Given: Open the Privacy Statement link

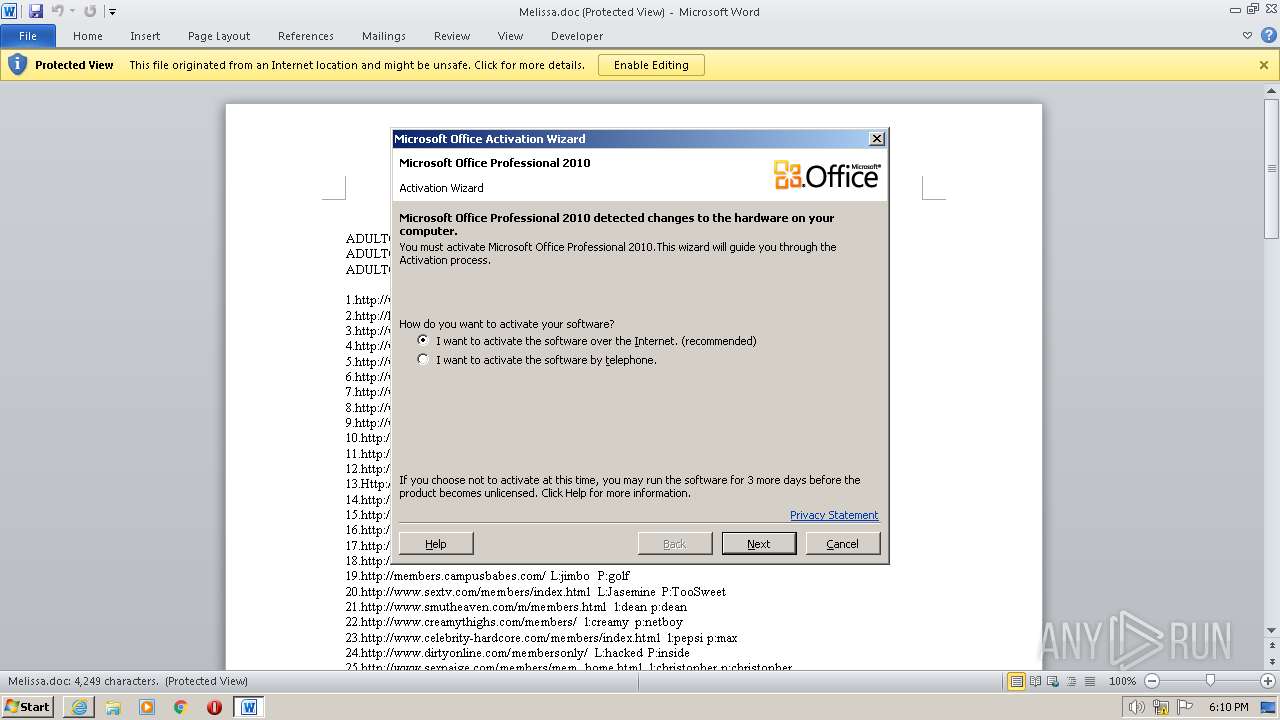Looking at the screenshot, I should coord(834,515).
